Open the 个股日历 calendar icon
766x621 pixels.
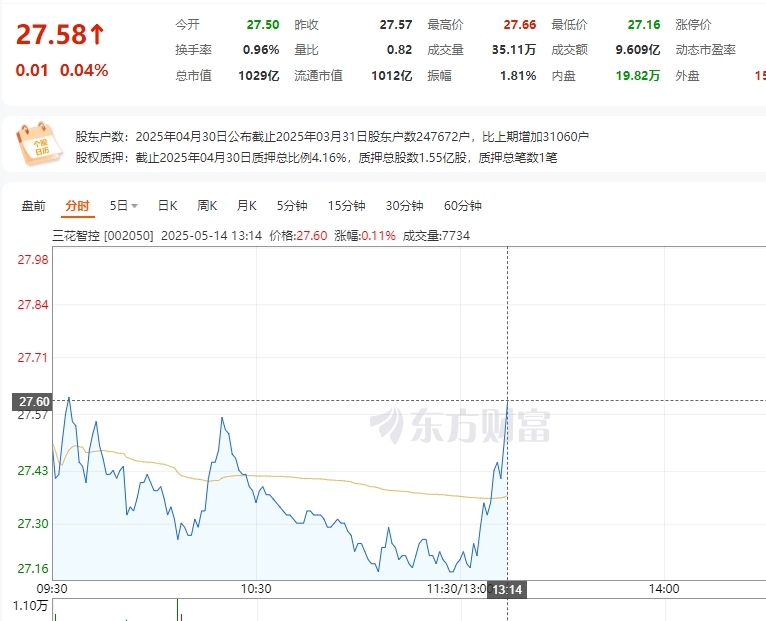(39, 144)
